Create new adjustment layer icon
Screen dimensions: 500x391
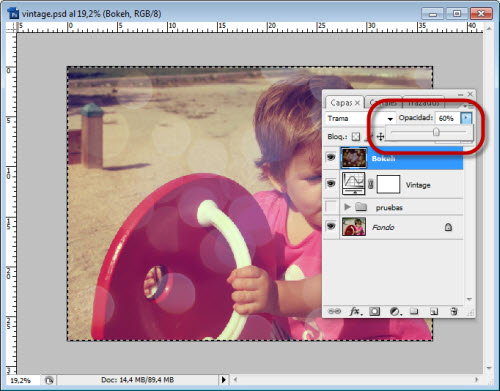tap(395, 312)
